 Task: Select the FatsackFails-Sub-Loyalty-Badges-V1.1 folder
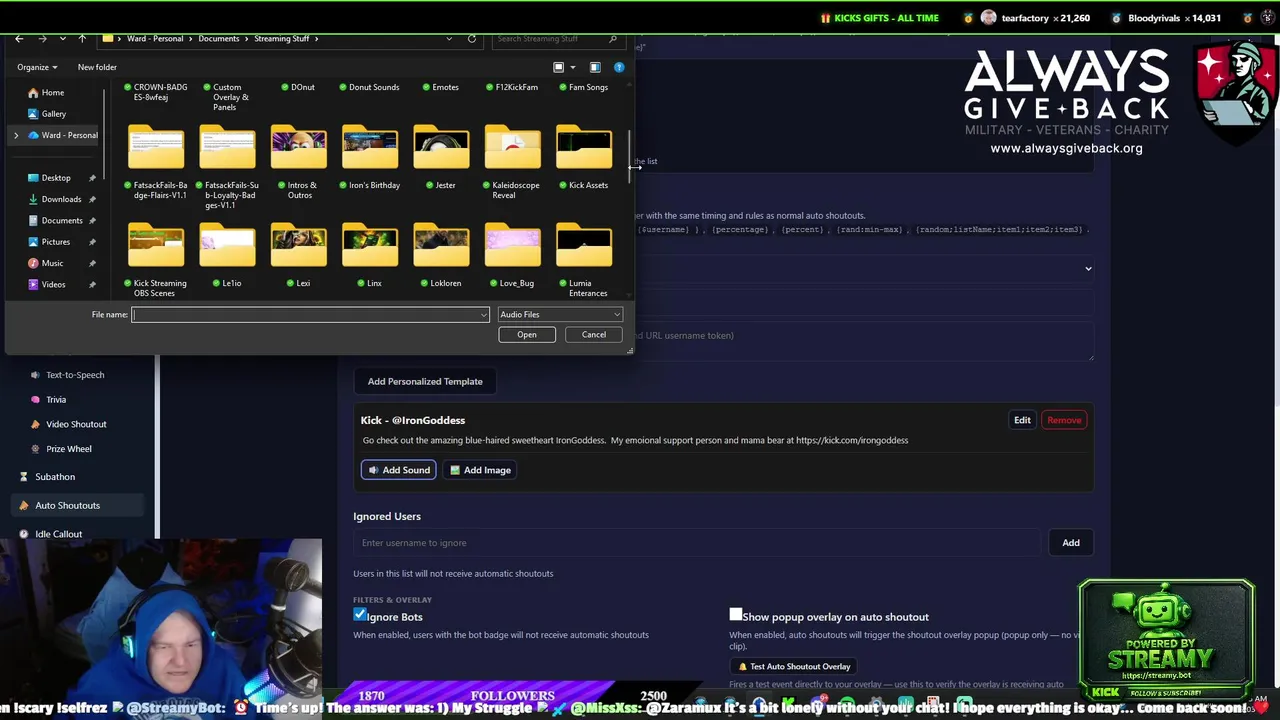(227, 167)
